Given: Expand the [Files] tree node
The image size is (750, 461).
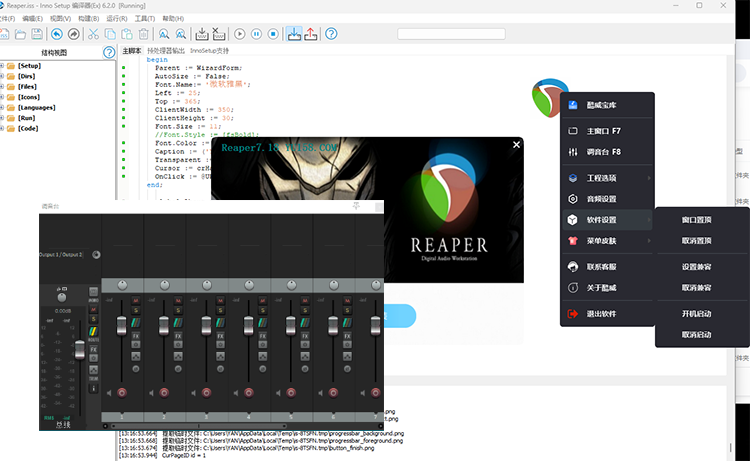Looking at the screenshot, I should pos(2,87).
